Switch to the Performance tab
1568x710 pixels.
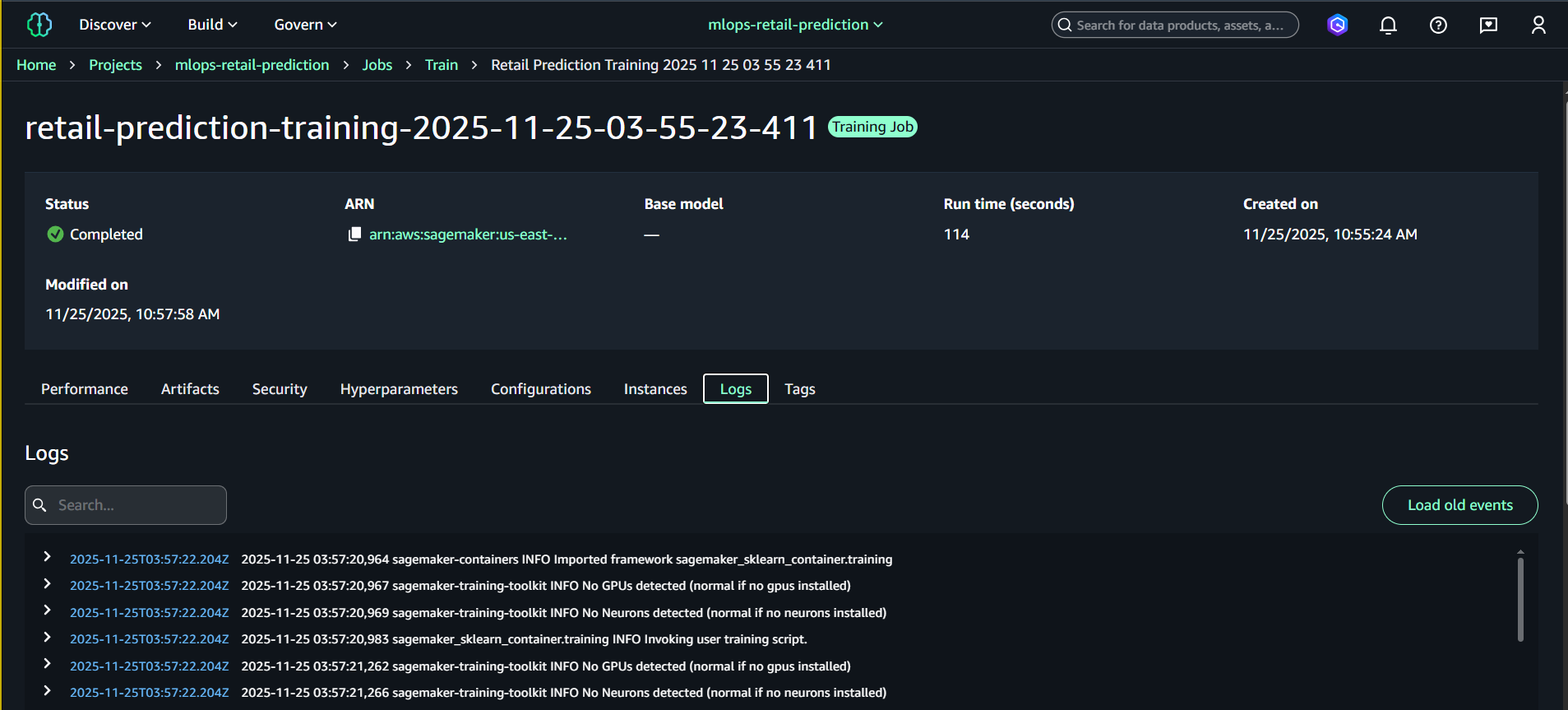tap(85, 389)
